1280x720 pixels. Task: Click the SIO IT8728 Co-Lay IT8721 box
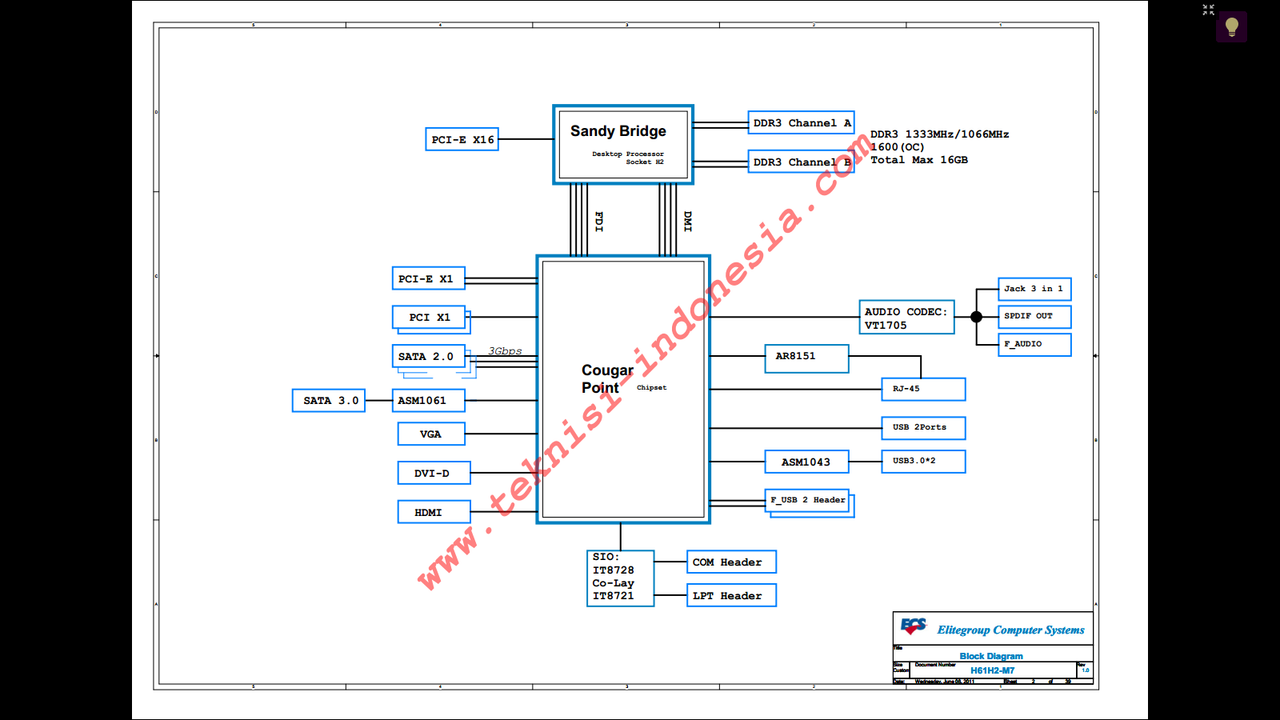(x=620, y=578)
